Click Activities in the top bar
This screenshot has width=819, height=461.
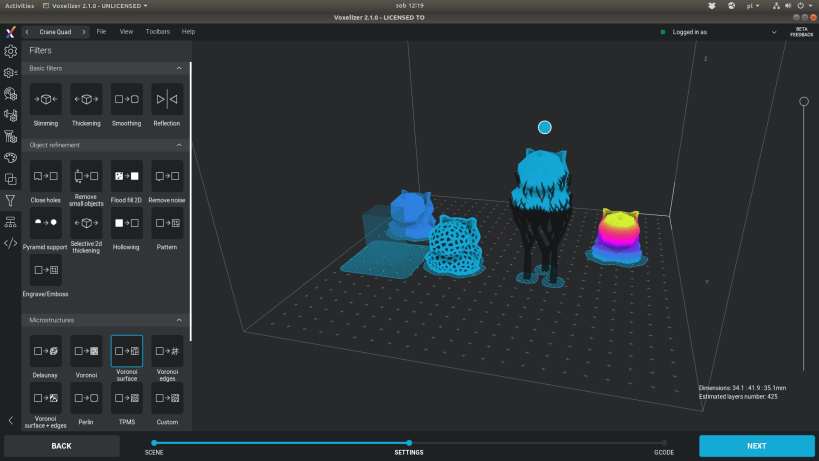tap(19, 6)
